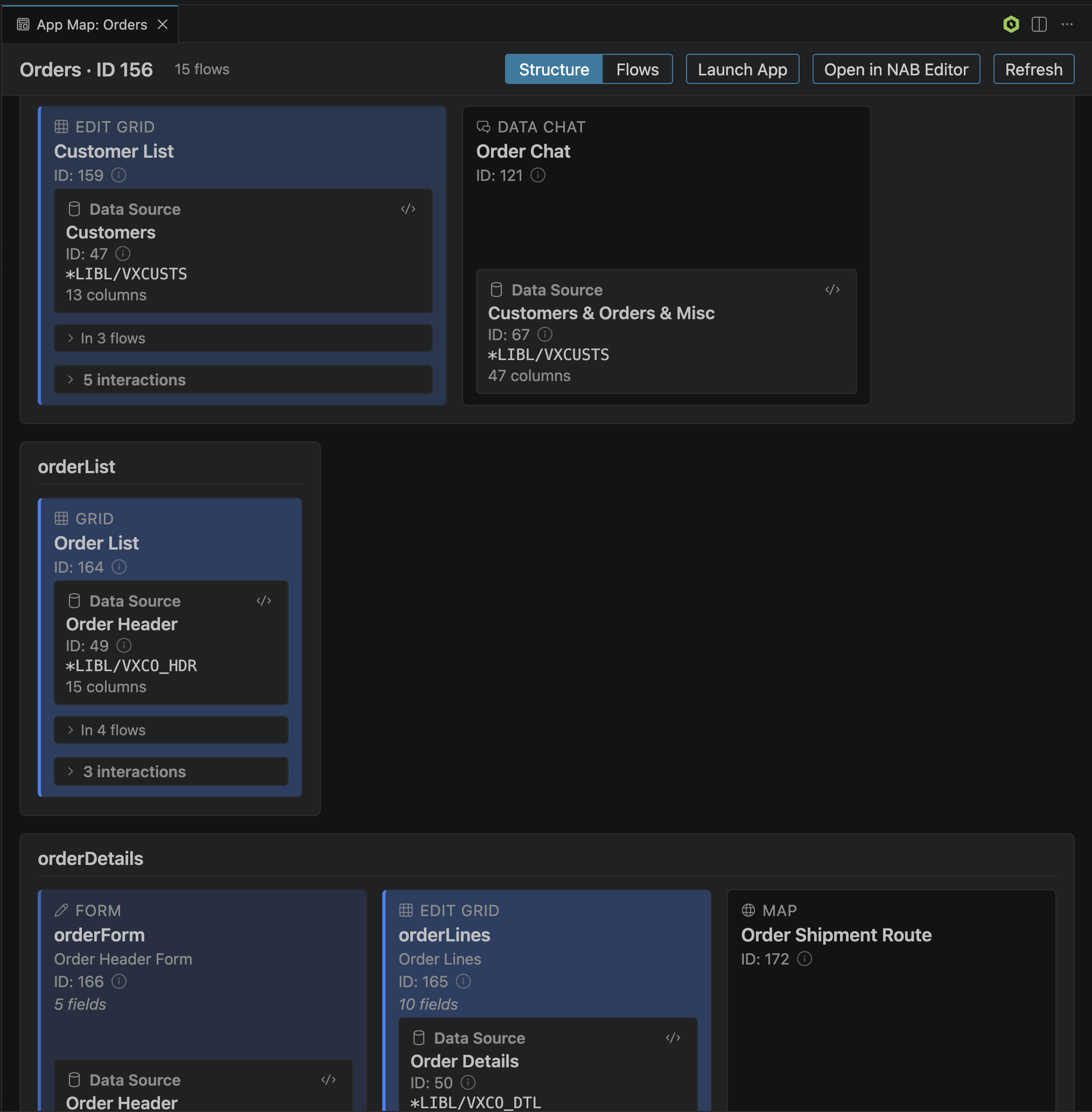Screen dimensions: 1092x1112
Task: Show info for orderLines ID 165
Action: (x=463, y=981)
